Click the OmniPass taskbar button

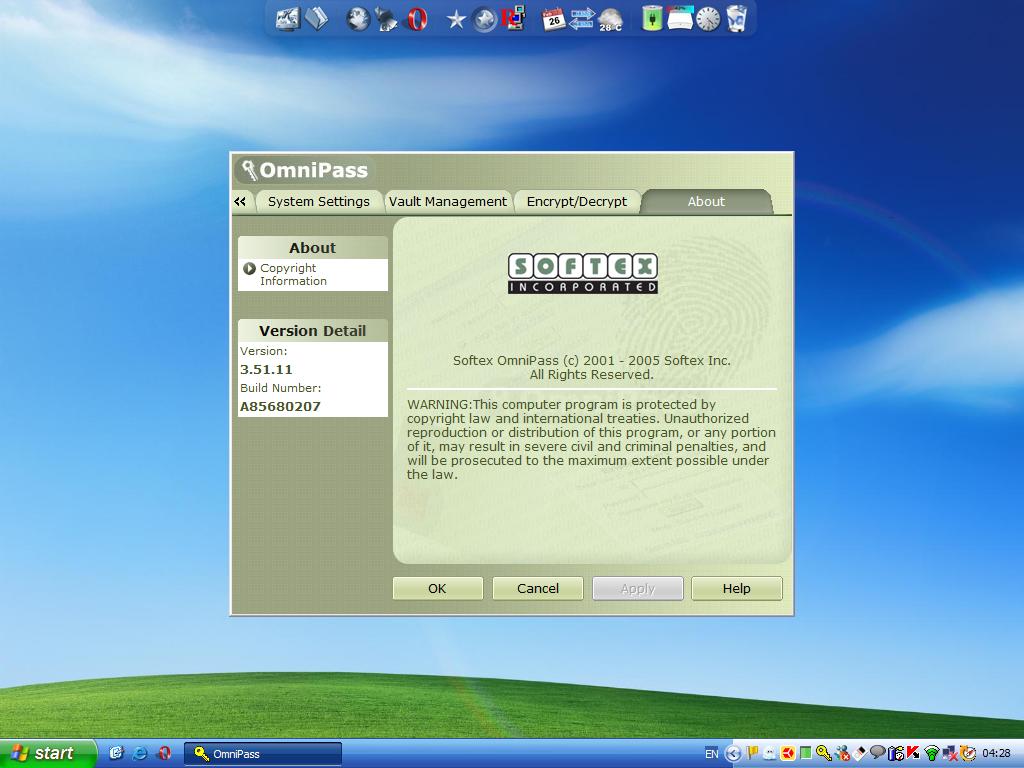point(263,754)
